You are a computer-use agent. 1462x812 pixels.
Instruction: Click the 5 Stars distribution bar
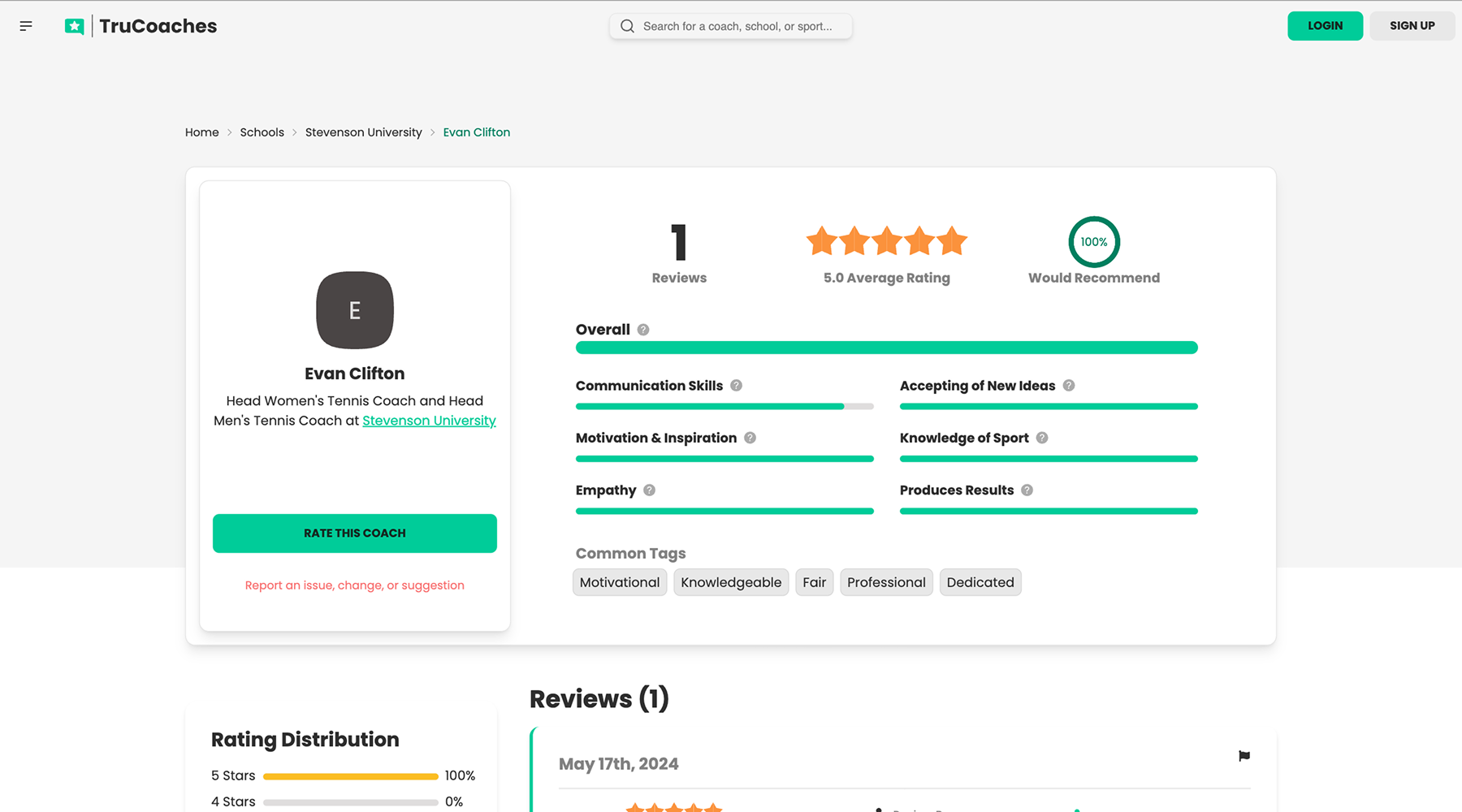[349, 775]
